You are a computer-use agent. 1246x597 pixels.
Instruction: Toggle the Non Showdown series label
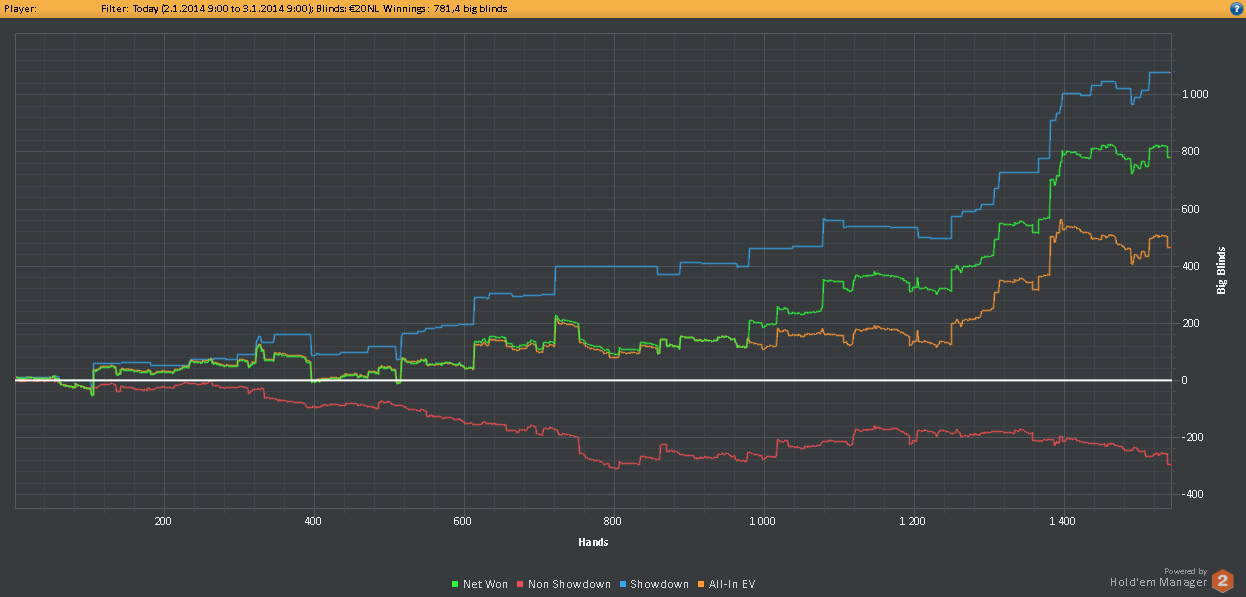(569, 584)
